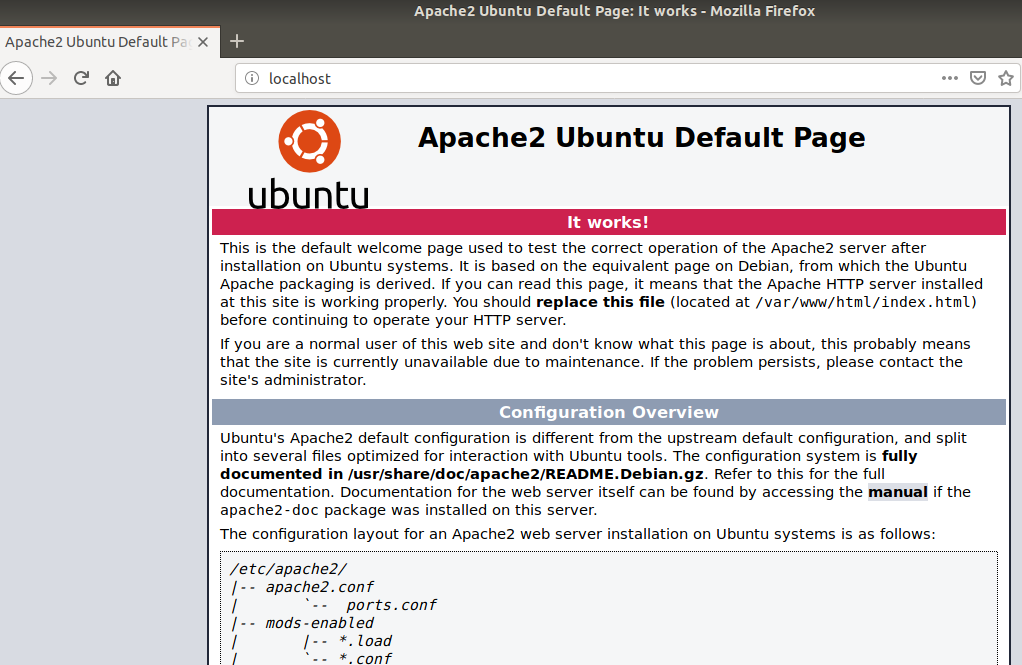This screenshot has width=1022, height=665.
Task: Click the /usr/share/doc/apache2/README.Debian.gz text
Action: coord(525,474)
